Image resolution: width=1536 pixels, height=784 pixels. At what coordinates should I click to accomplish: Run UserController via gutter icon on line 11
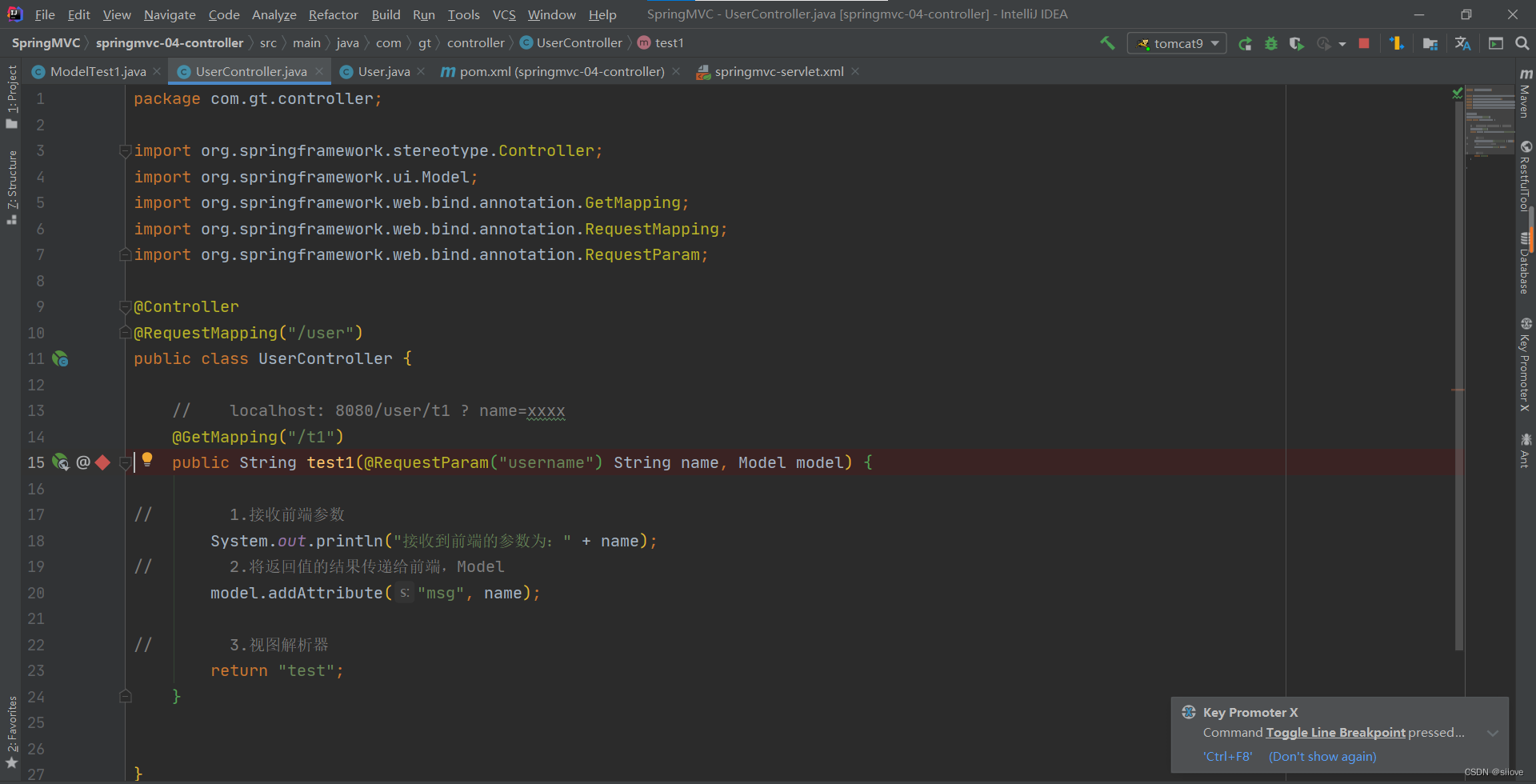pos(61,358)
